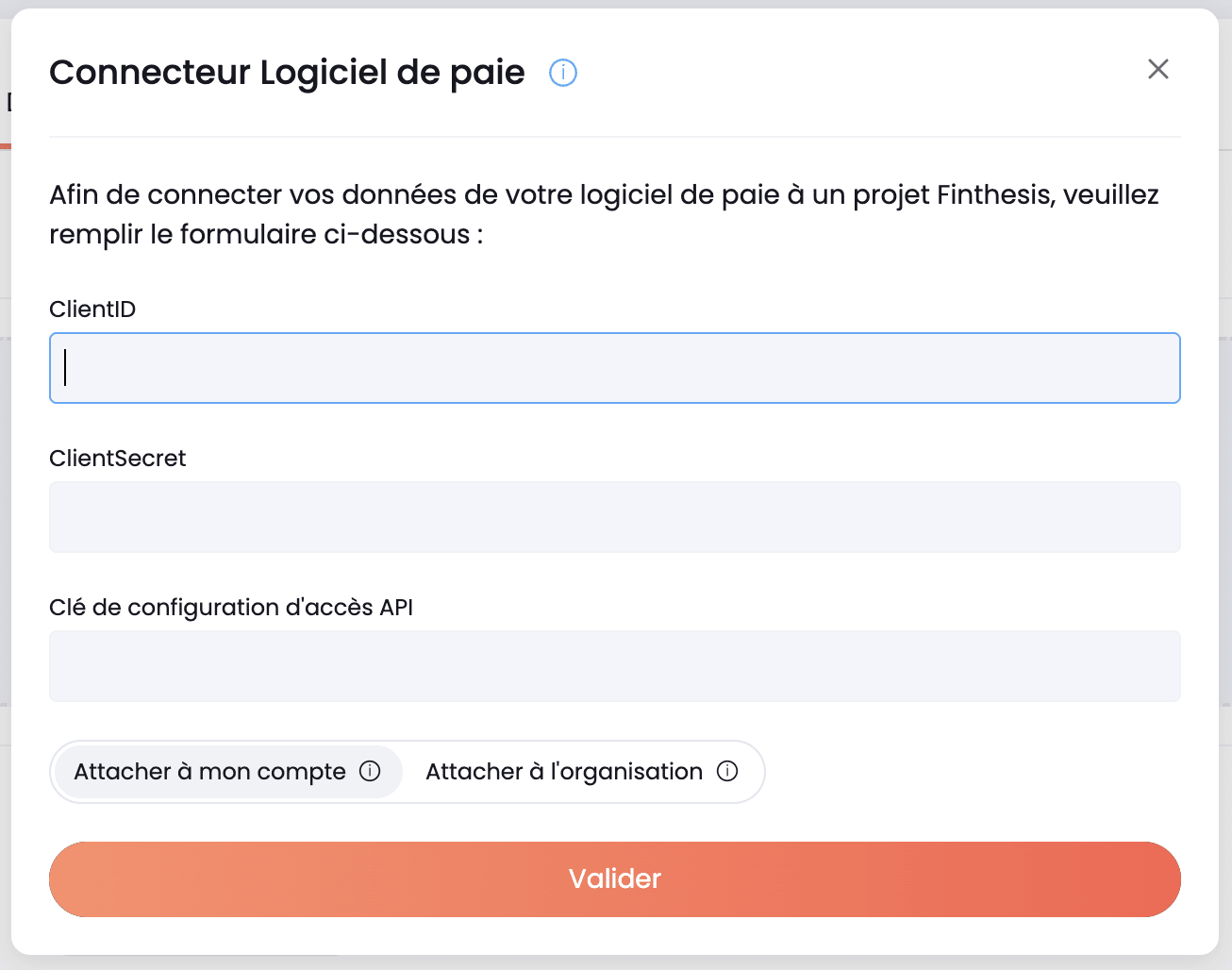Screen dimensions: 1232x970
Task: Click the ClientSecret label text
Action: pyautogui.click(x=118, y=459)
